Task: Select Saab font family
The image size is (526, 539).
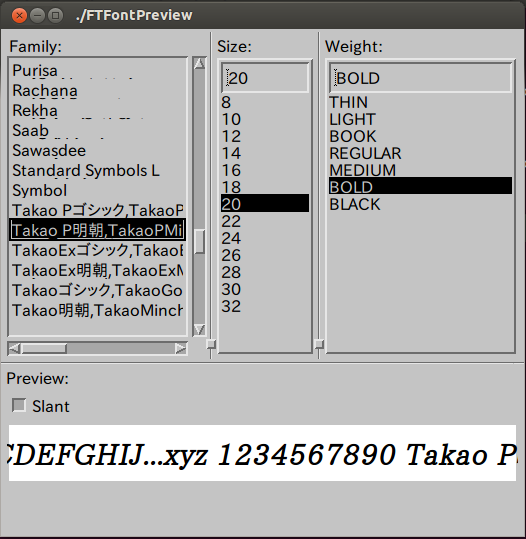Action: [98, 131]
